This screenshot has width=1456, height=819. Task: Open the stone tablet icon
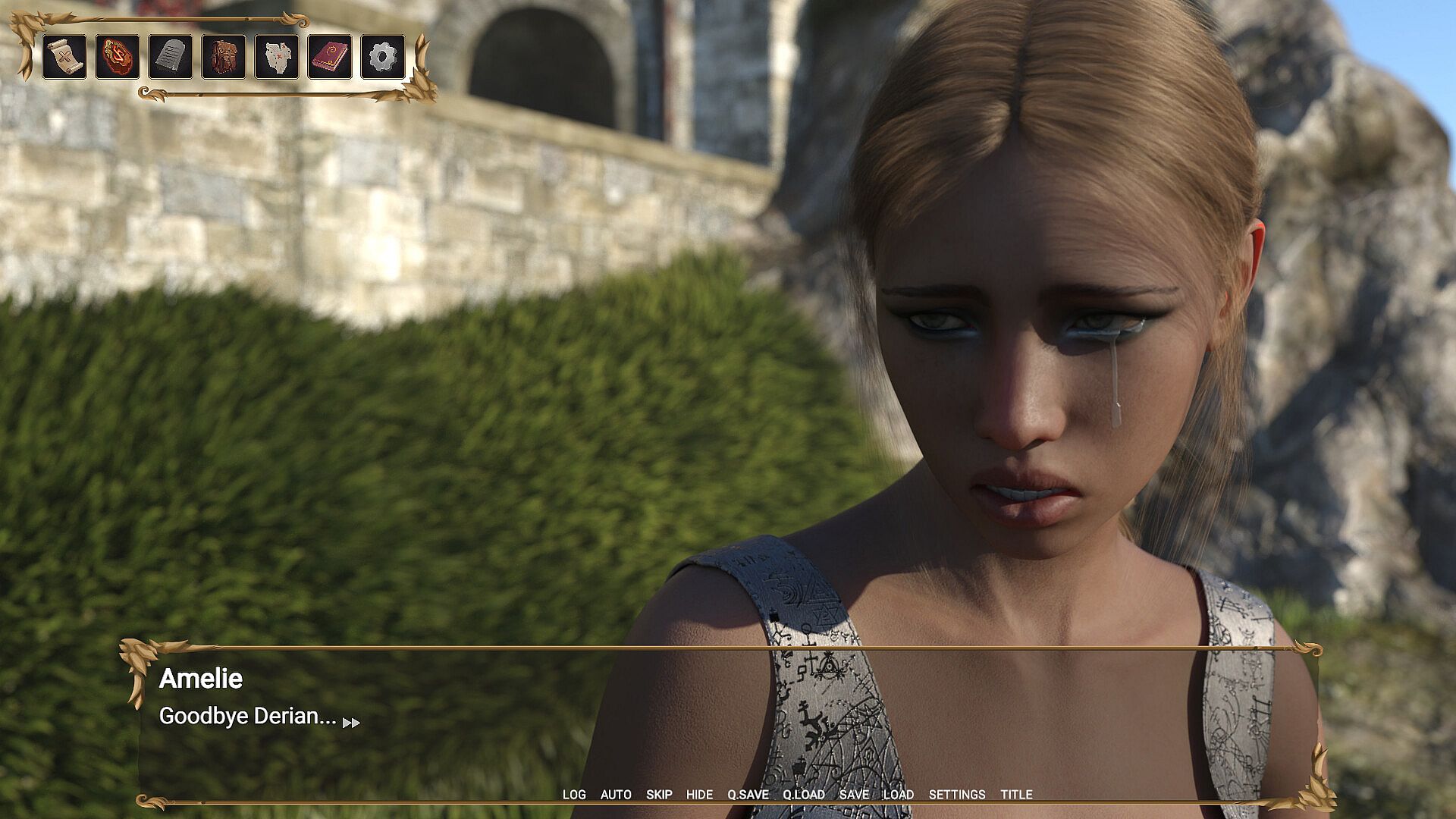click(170, 57)
